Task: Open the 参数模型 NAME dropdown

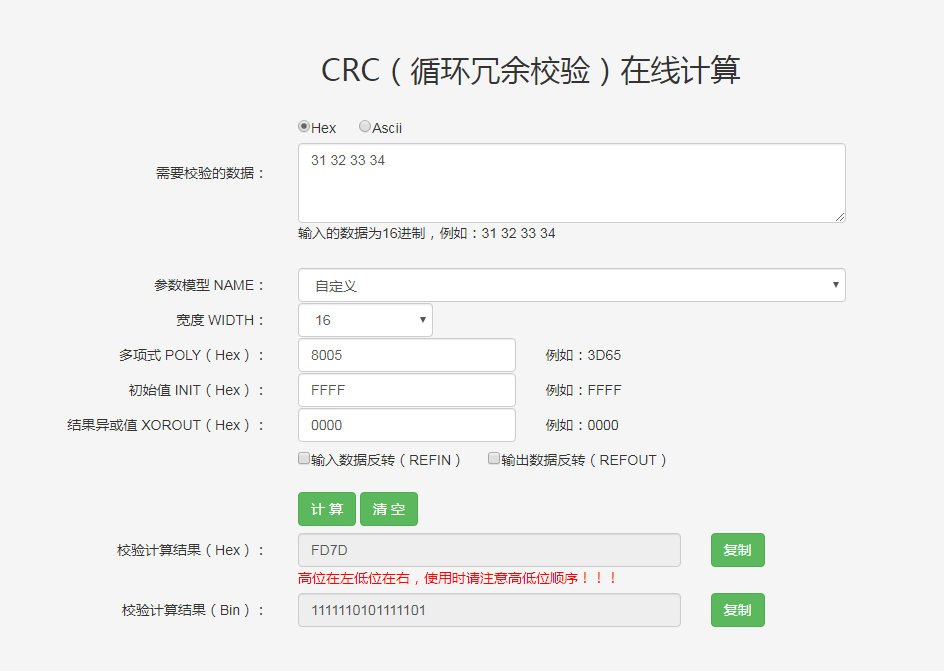Action: point(570,285)
